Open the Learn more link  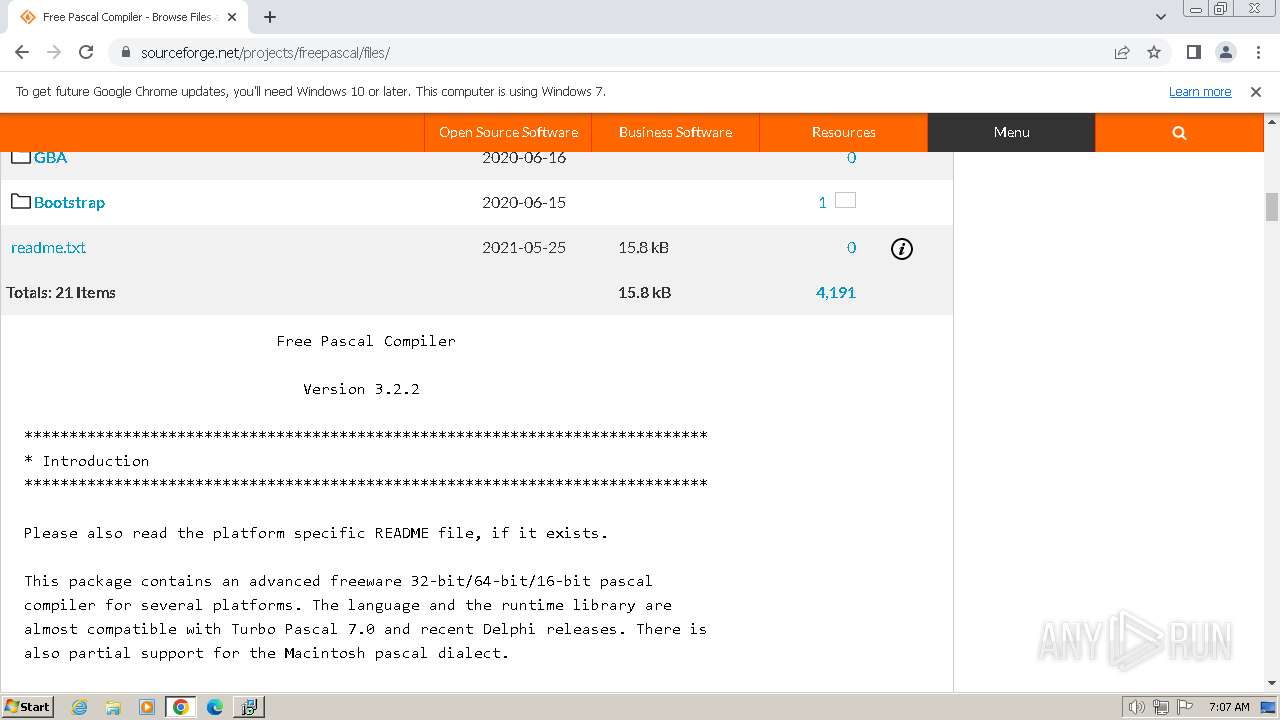(1200, 91)
